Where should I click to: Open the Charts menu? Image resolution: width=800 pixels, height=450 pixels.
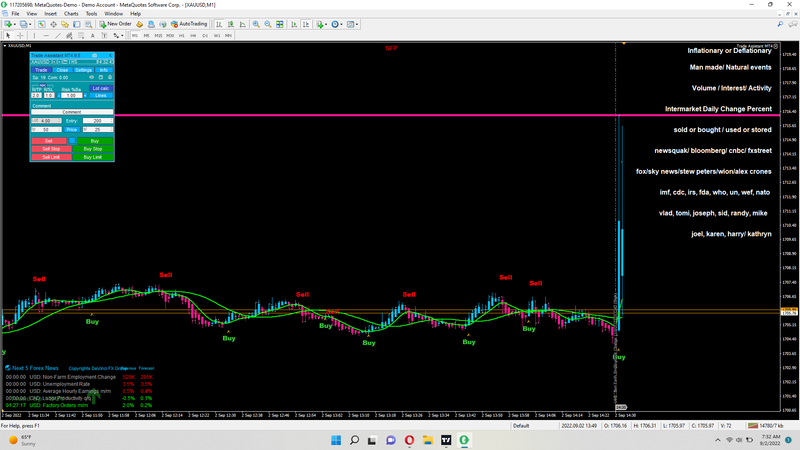point(71,14)
